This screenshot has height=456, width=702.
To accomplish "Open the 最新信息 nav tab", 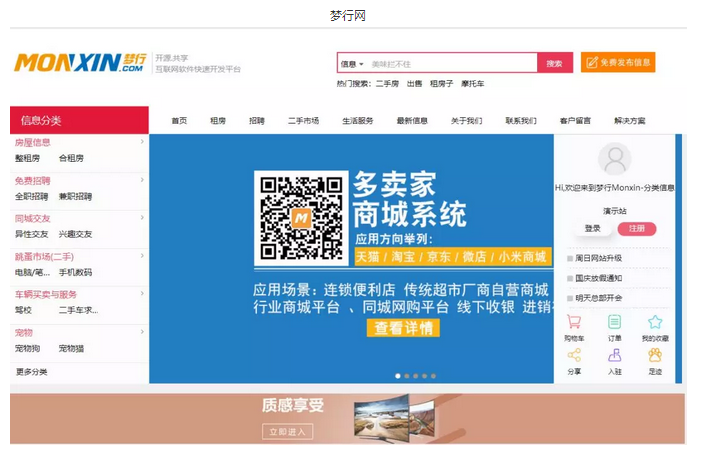I will (x=412, y=121).
